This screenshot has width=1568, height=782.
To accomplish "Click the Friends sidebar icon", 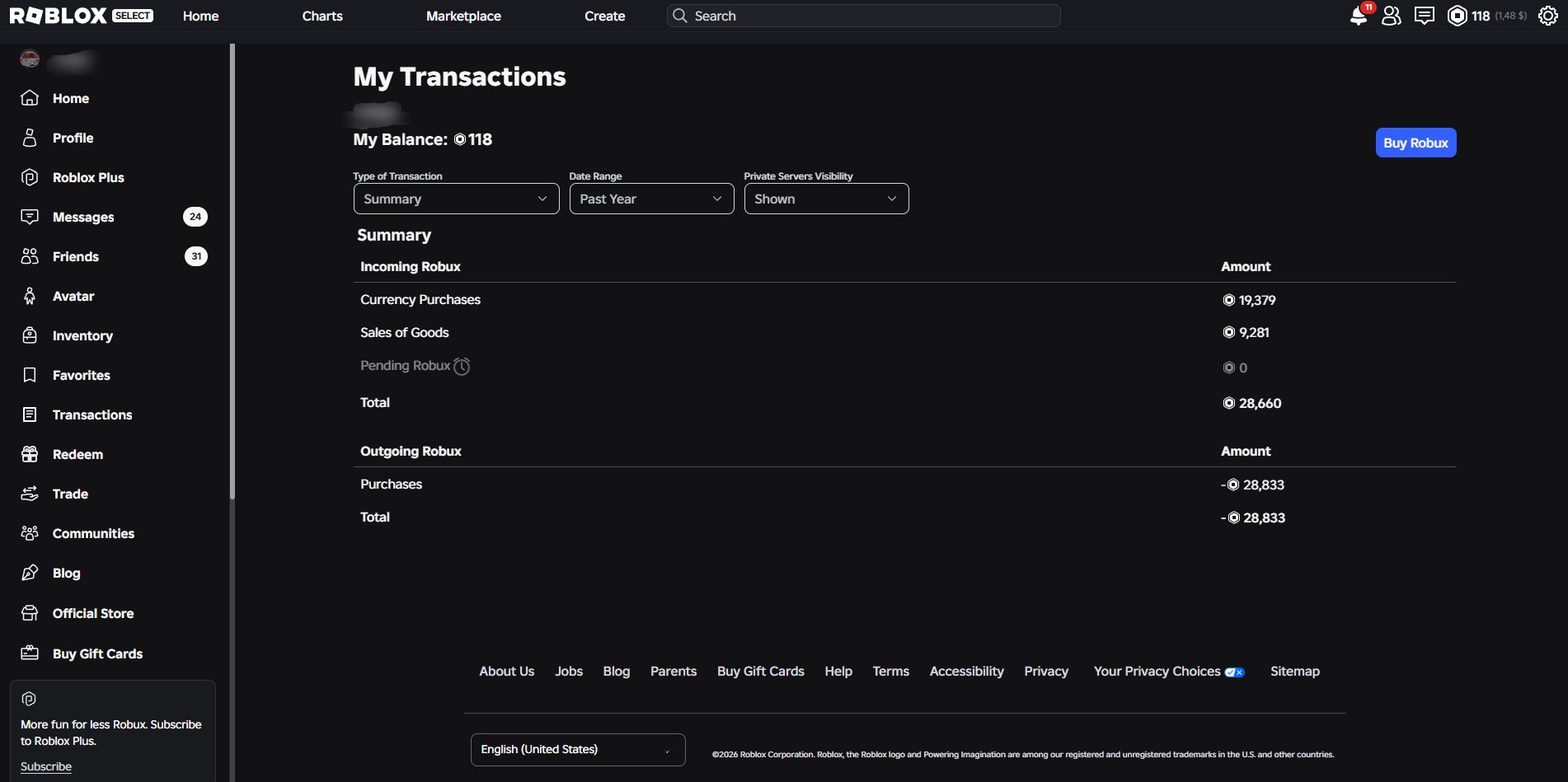I will point(30,256).
